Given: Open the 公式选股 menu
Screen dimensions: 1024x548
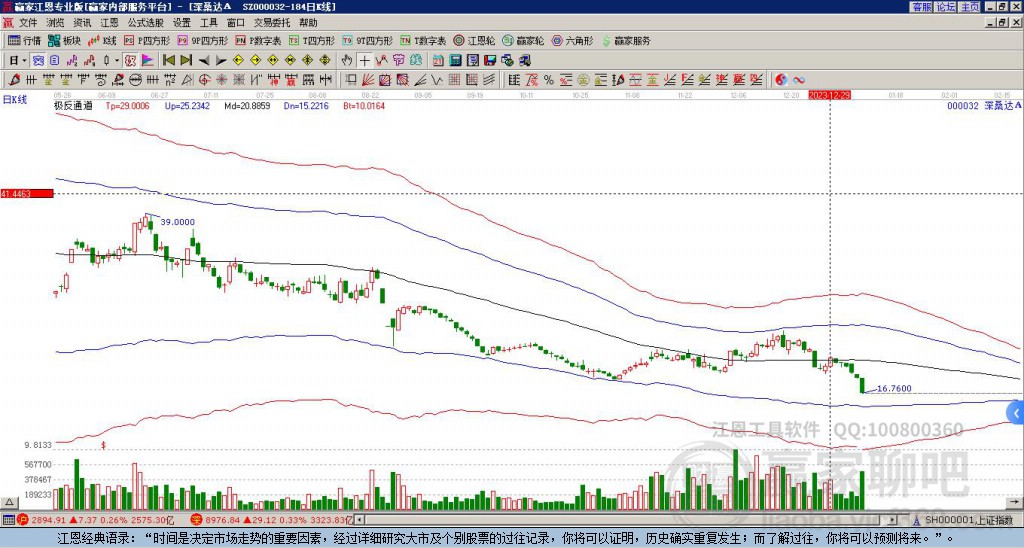Looking at the screenshot, I should click(146, 23).
